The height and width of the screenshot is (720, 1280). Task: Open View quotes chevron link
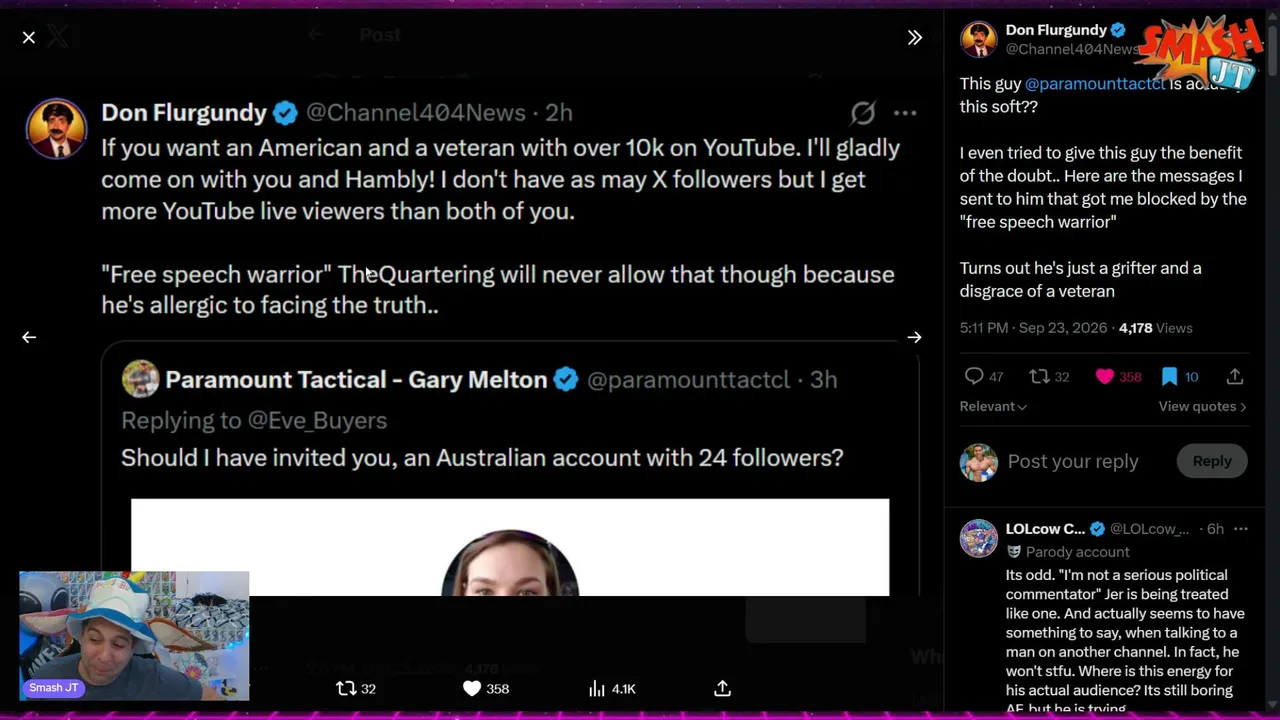(1202, 406)
